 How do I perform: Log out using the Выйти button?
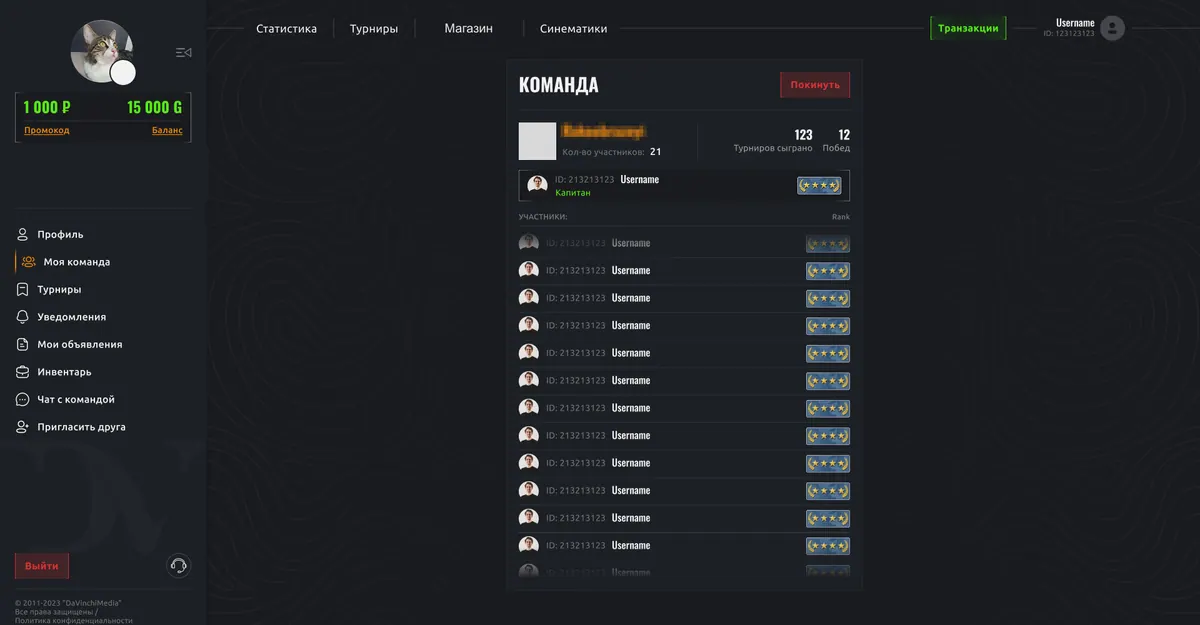tap(42, 566)
